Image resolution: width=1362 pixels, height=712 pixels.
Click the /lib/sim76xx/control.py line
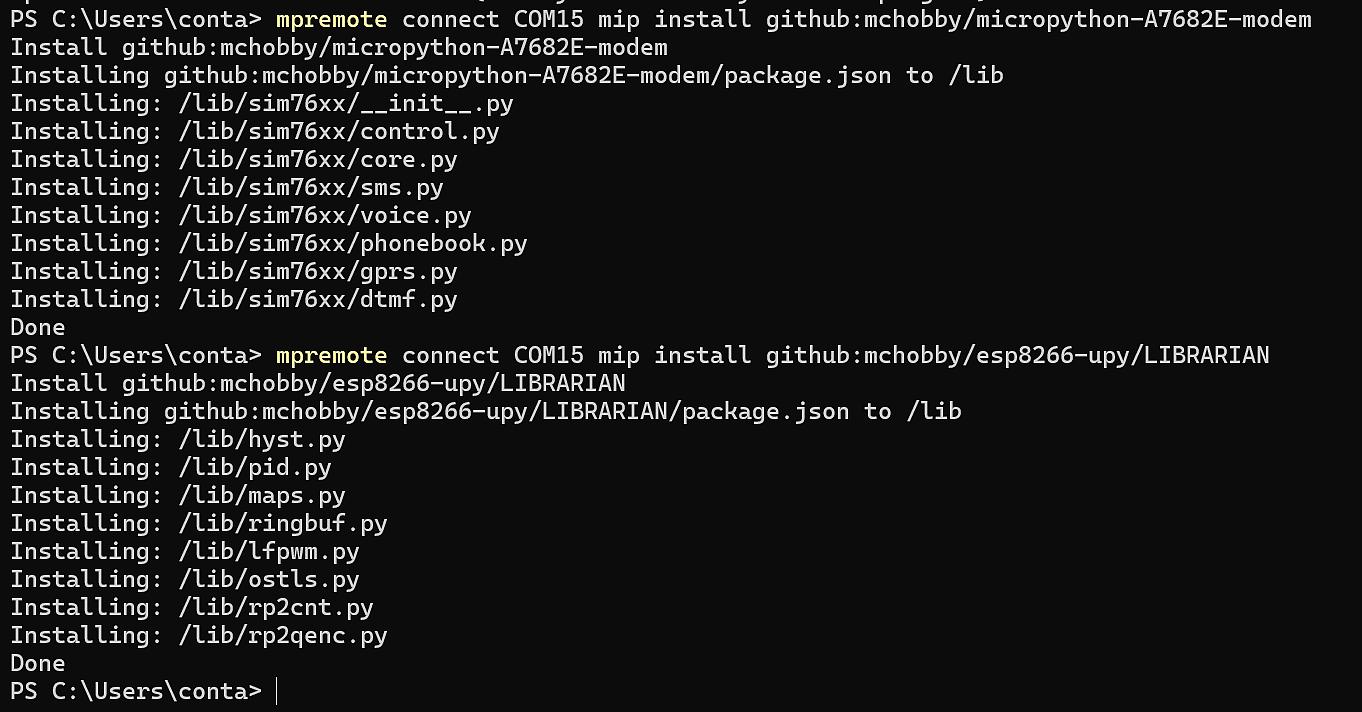255,131
